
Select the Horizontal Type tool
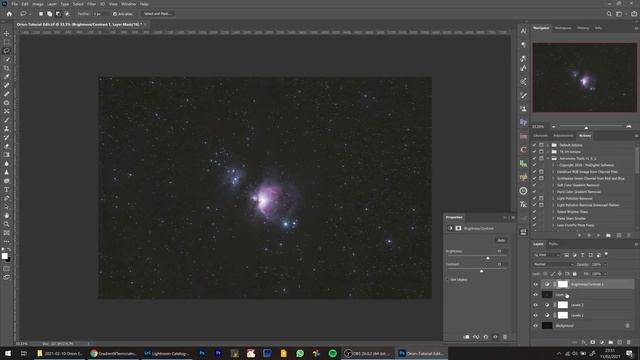(x=7, y=189)
